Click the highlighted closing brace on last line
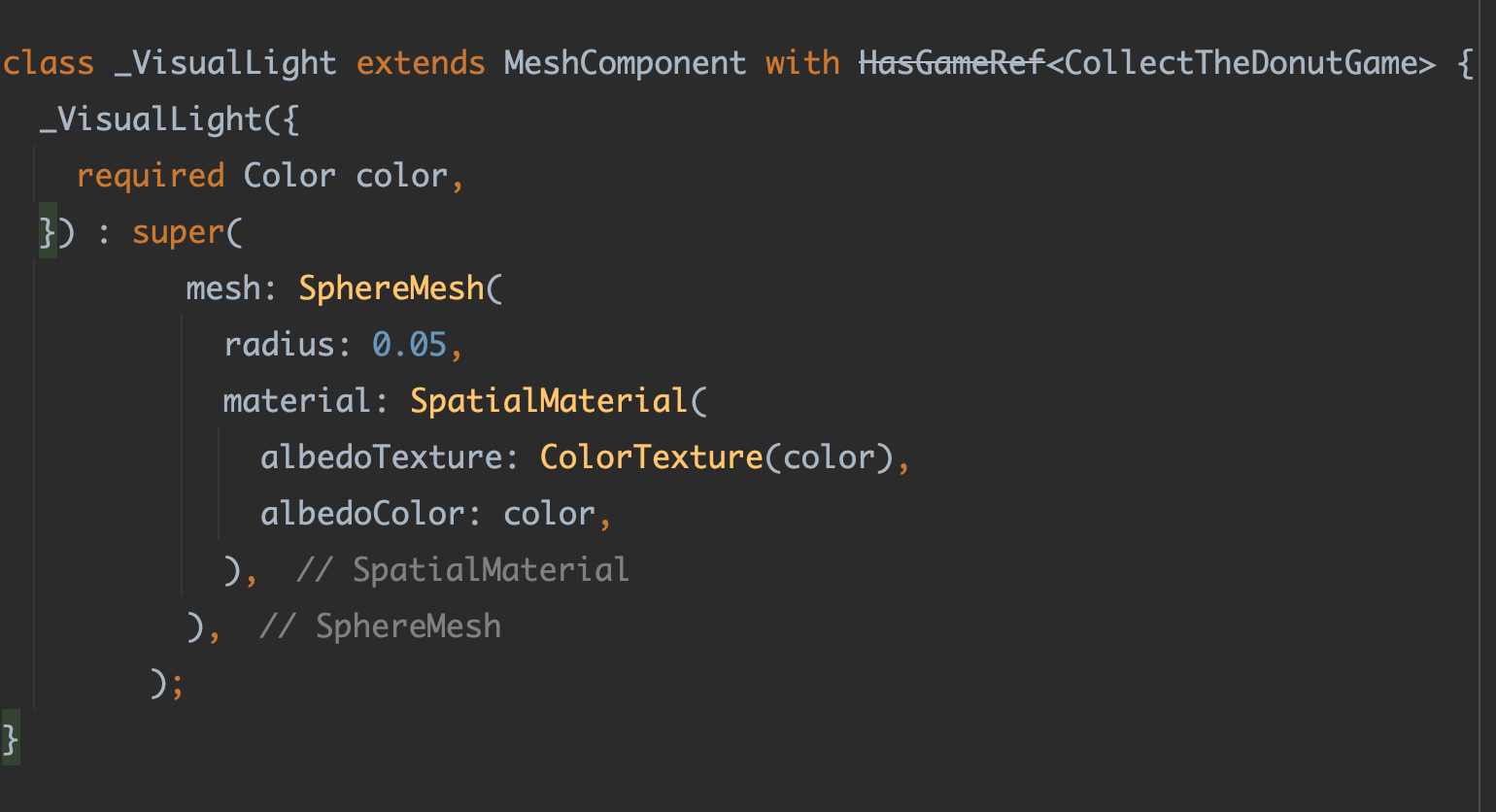 point(11,740)
